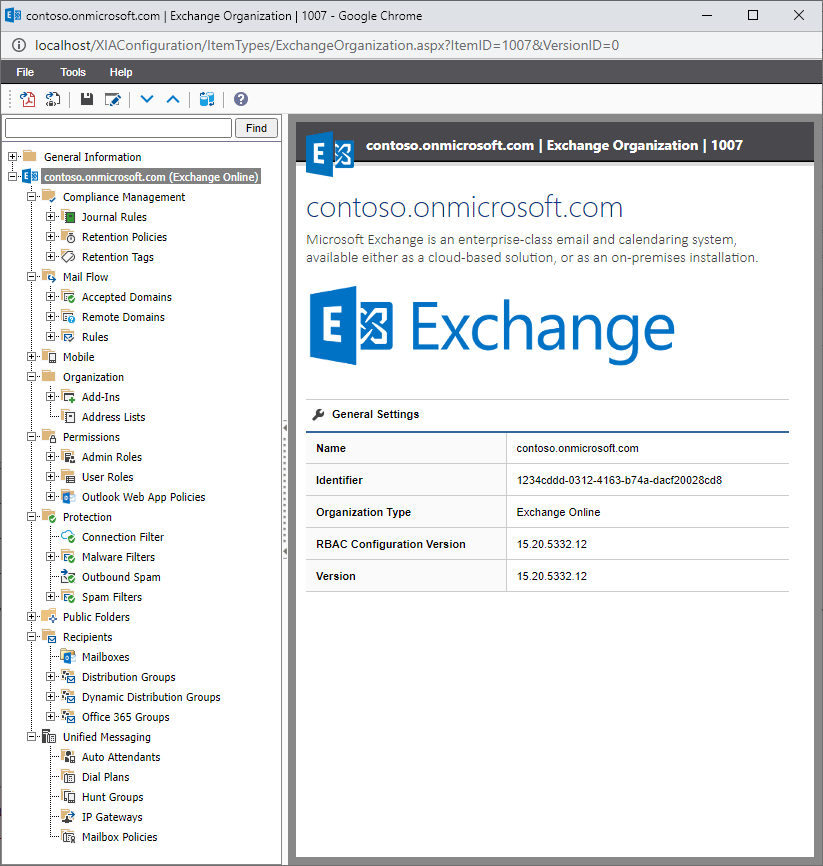Click the Retention Policies folder icon

point(68,236)
